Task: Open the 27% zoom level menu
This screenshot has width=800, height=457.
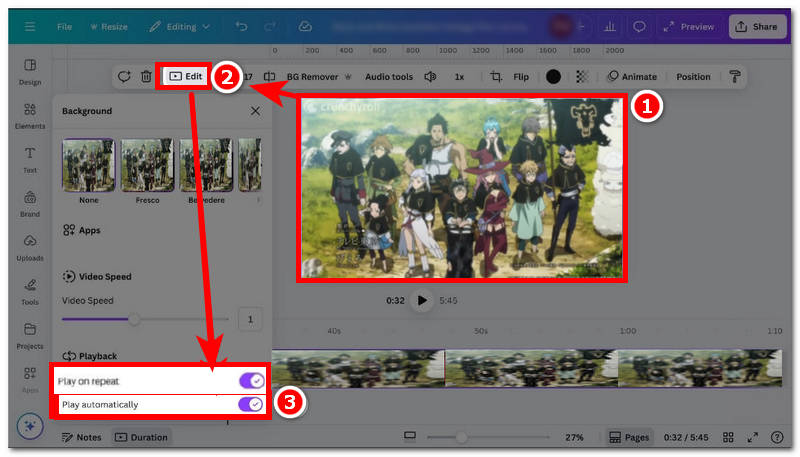Action: [x=574, y=437]
